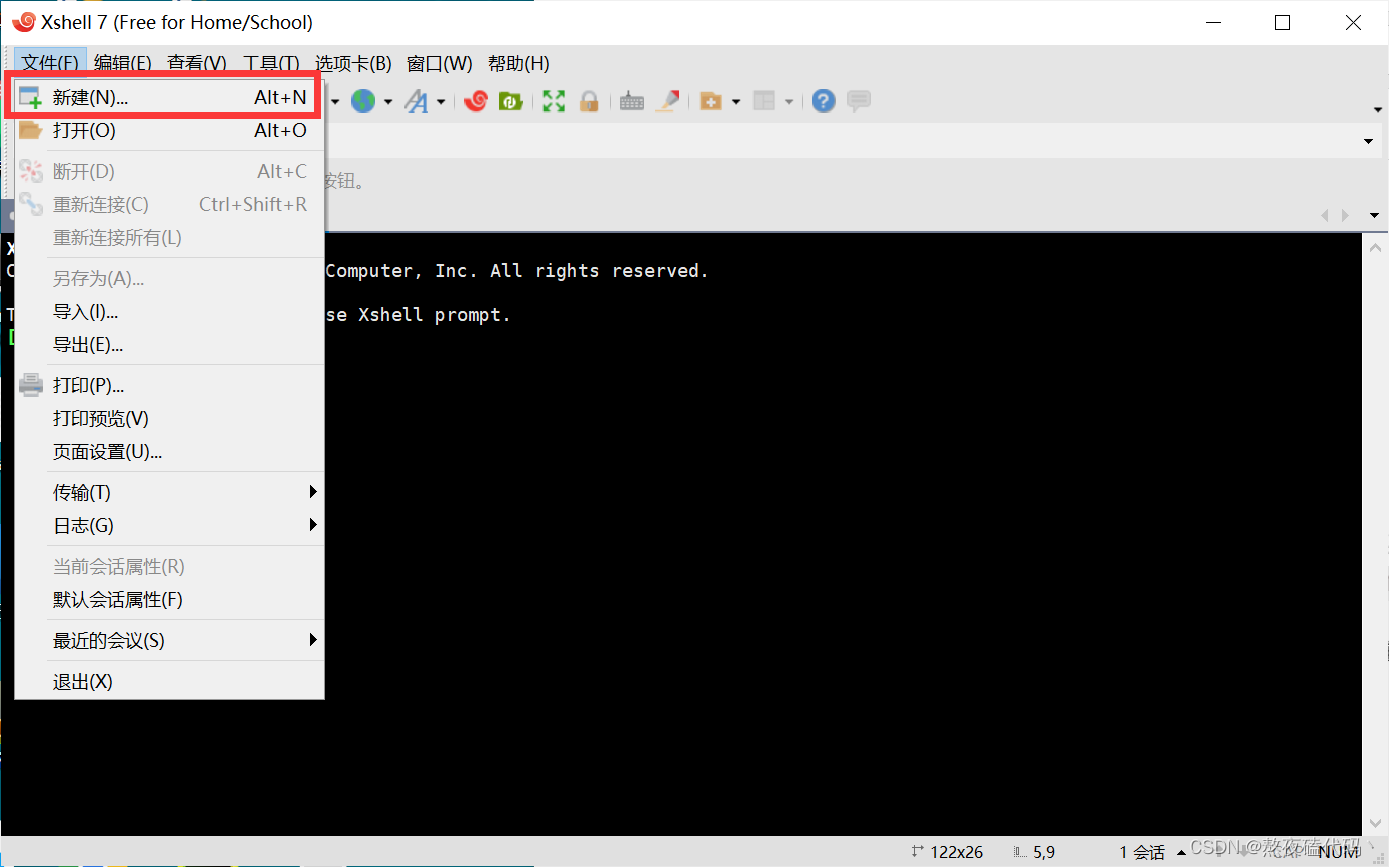Screen dimensions: 1389x867
Task: Click the terminal size icon beside 122x26
Action: pos(918,852)
